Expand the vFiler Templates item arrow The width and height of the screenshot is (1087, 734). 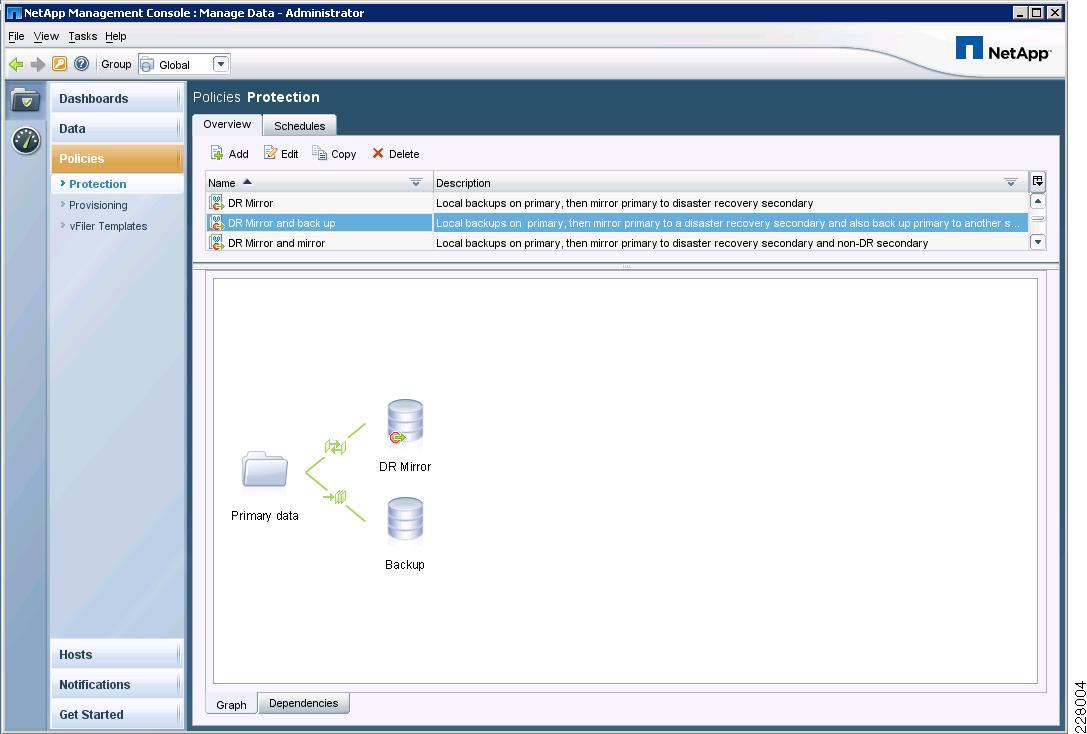[x=63, y=225]
